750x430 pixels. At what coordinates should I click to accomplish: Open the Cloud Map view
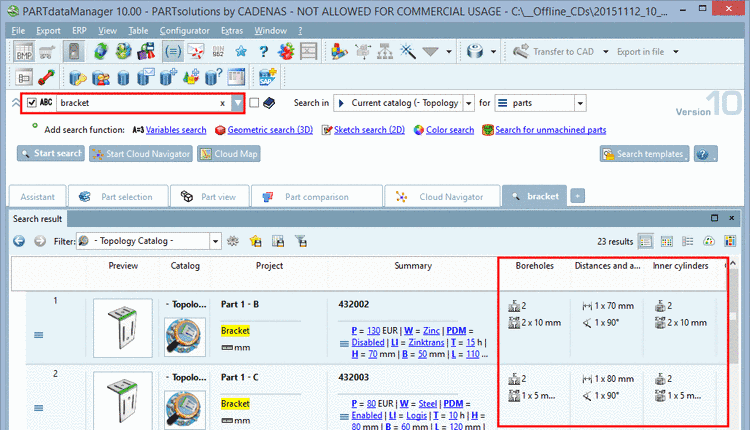pyautogui.click(x=228, y=154)
